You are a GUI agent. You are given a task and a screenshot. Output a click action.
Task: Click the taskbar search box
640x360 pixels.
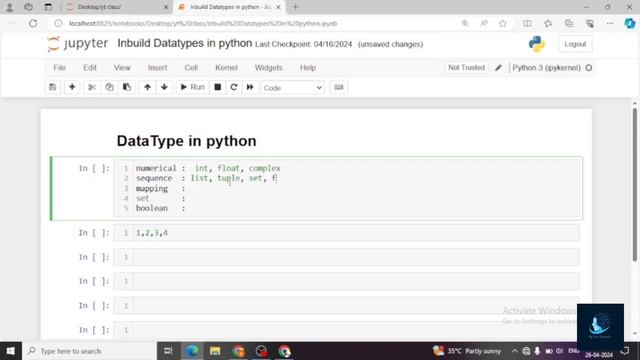89,351
